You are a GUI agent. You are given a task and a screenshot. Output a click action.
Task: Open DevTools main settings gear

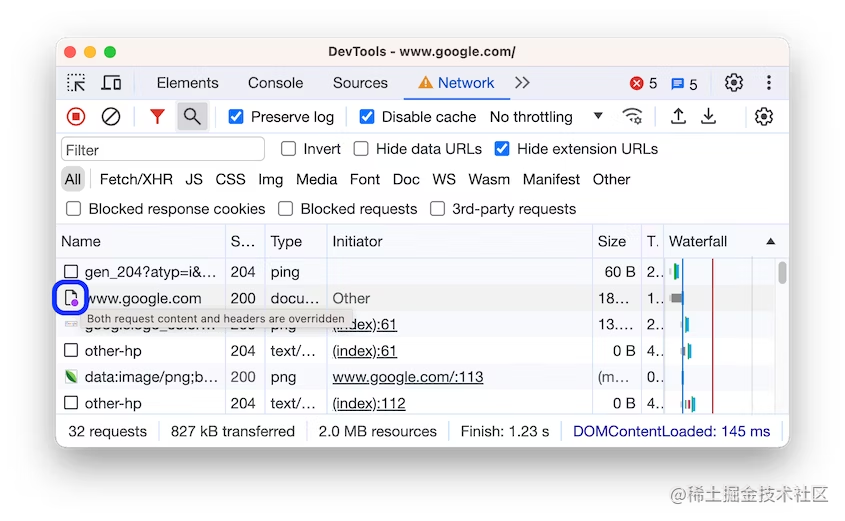click(733, 83)
